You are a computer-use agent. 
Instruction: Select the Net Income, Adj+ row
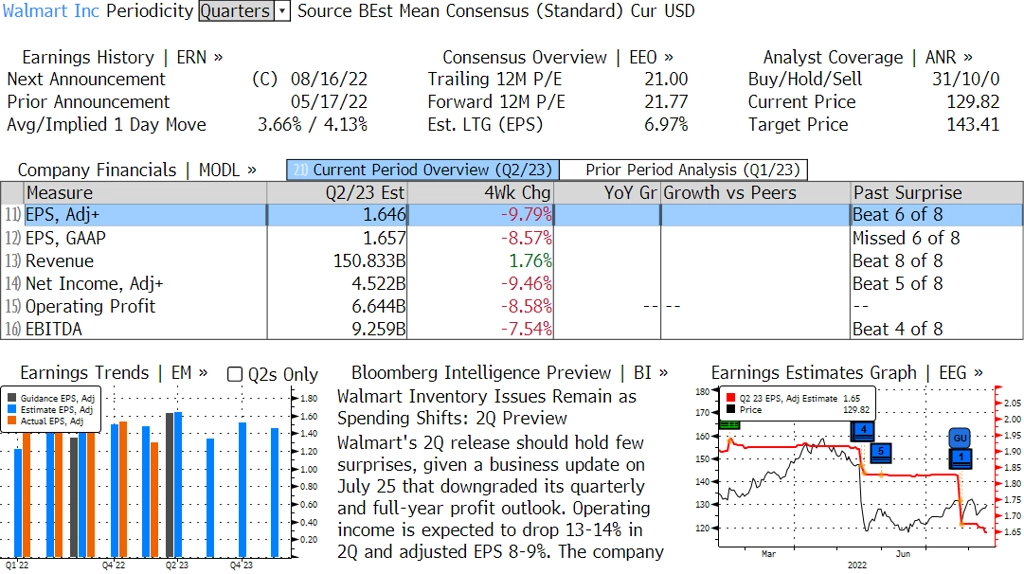[512, 283]
